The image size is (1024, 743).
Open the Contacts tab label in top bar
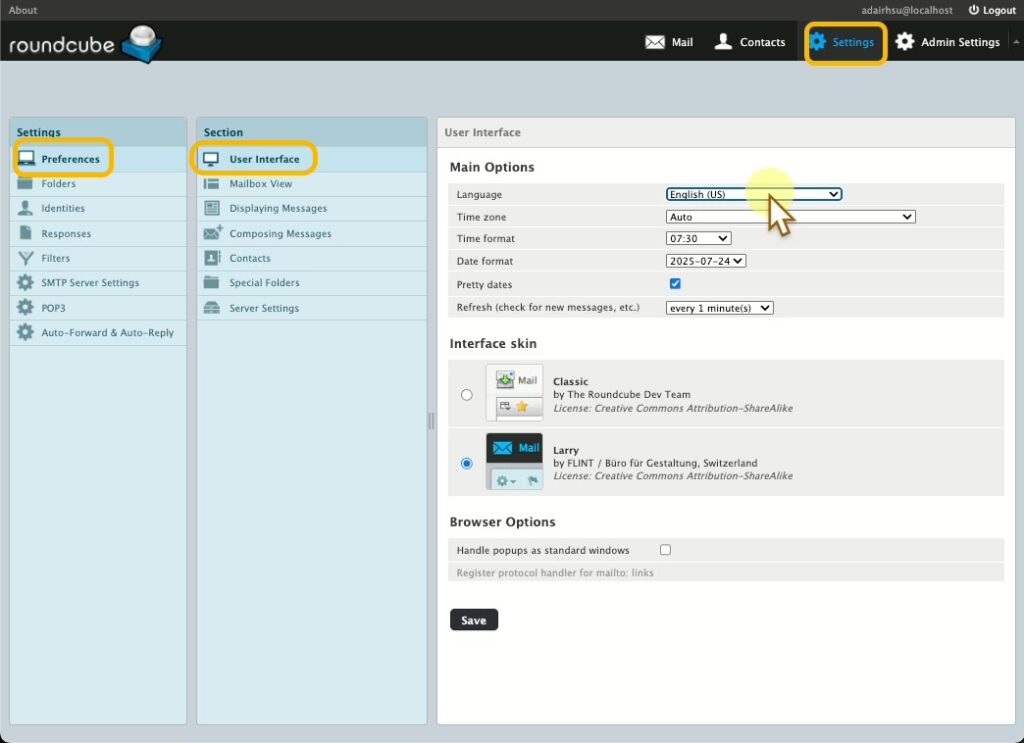tap(762, 42)
